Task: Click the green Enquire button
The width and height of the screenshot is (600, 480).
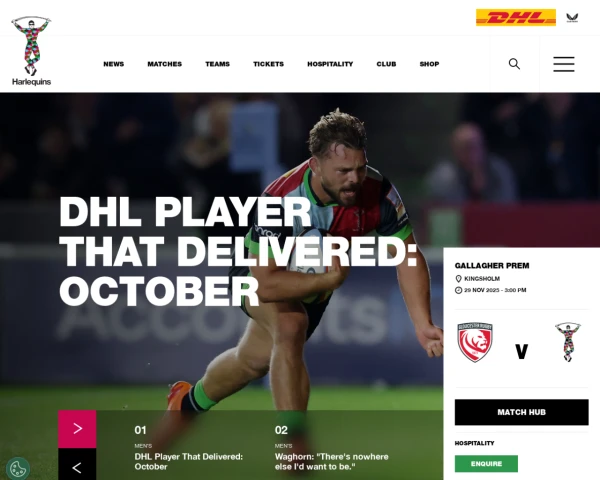Action: pyautogui.click(x=486, y=464)
